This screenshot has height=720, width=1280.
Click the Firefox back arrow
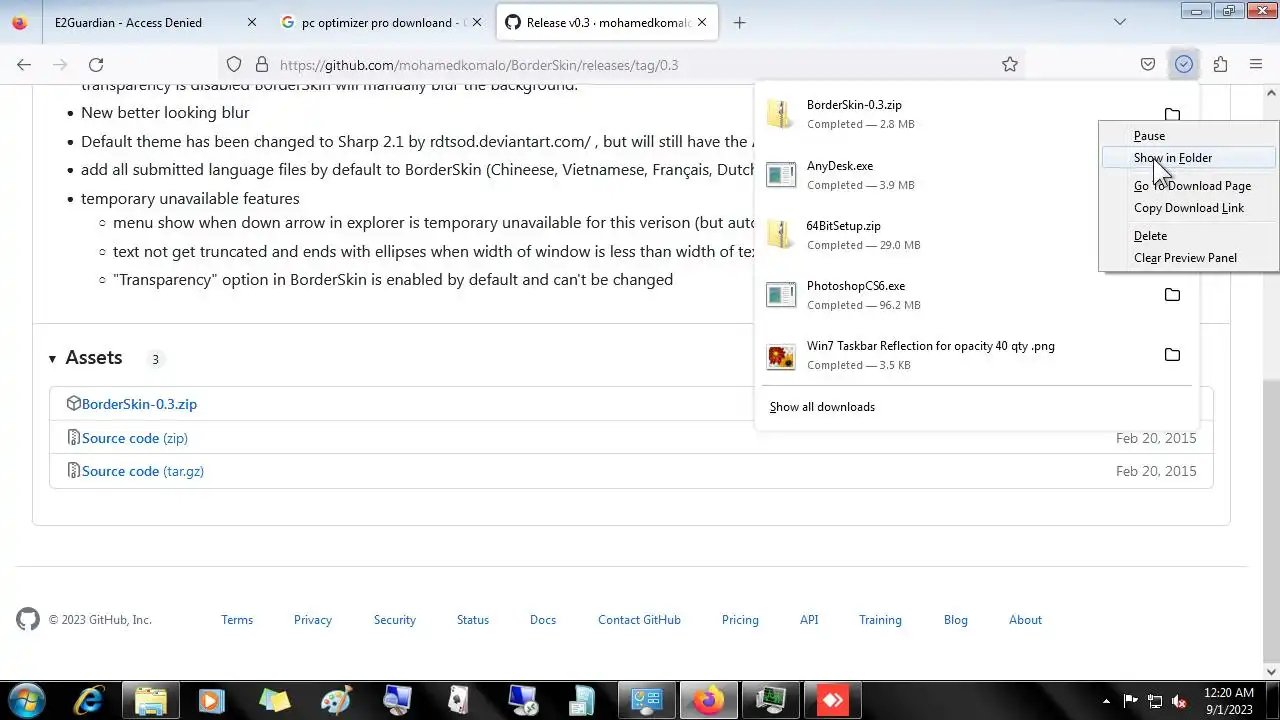(24, 64)
